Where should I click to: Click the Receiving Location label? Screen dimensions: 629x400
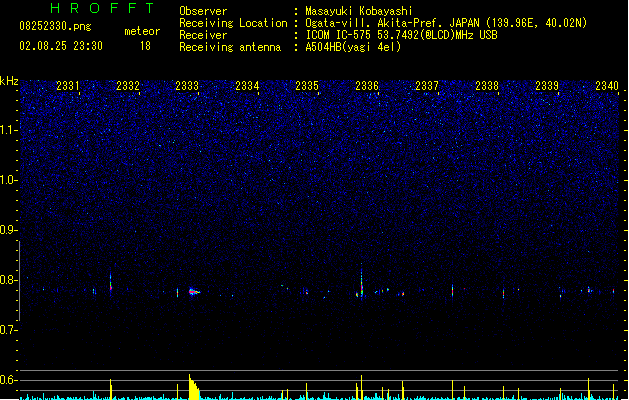(233, 23)
